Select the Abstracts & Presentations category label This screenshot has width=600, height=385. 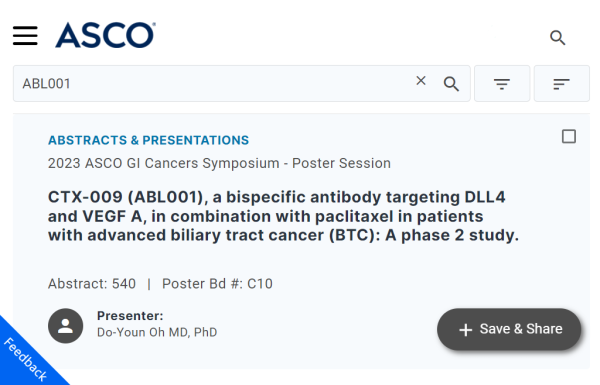tap(148, 140)
